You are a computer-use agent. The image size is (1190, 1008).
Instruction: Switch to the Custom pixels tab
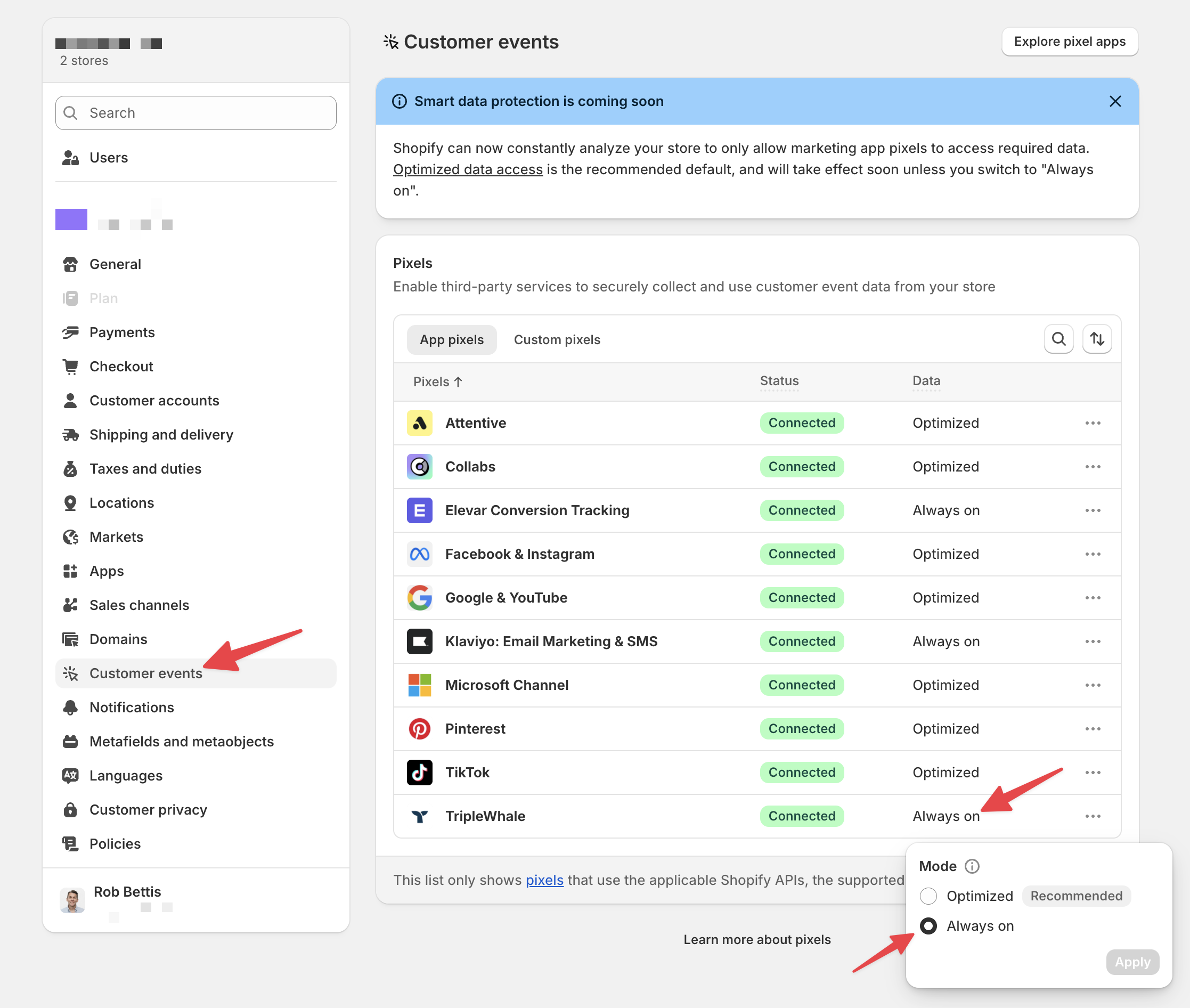[557, 339]
